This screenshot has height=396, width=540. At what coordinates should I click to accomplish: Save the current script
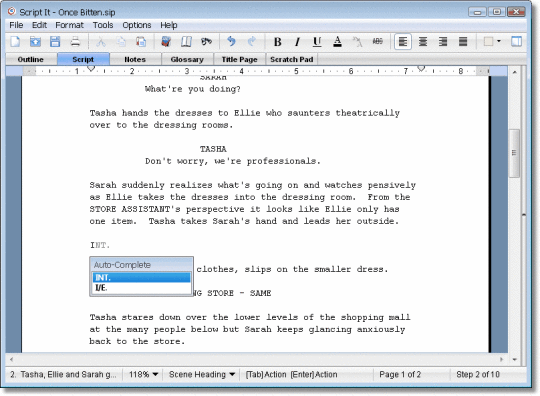[x=55, y=42]
